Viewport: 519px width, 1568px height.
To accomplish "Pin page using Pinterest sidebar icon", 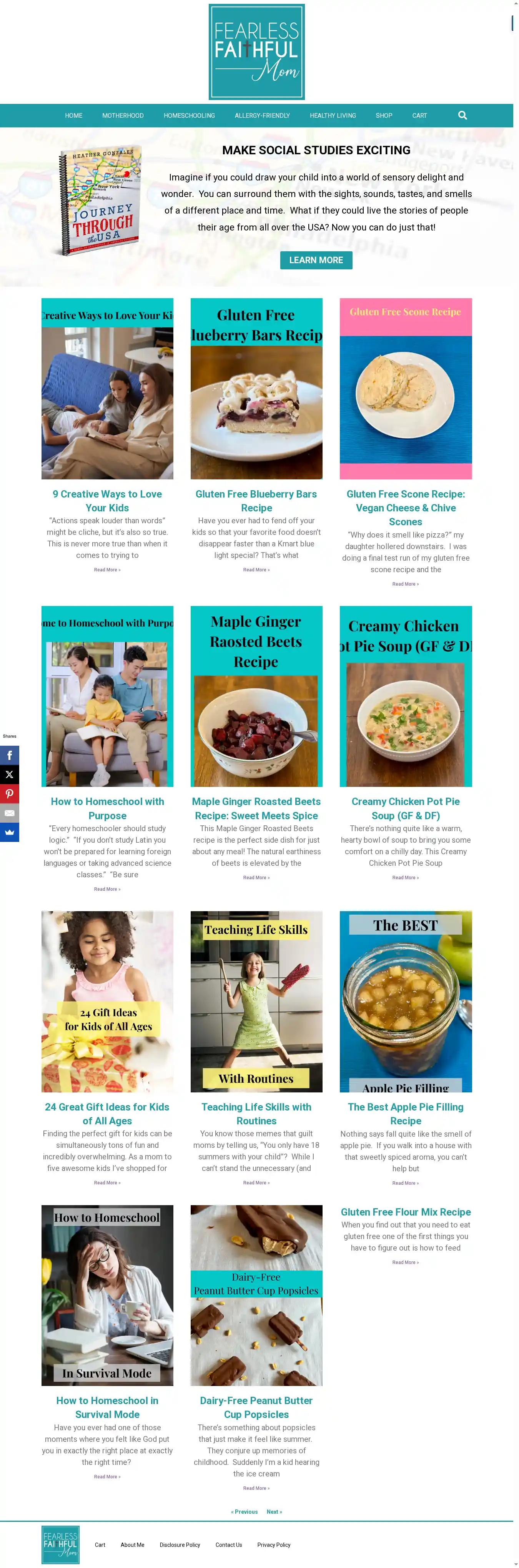I will [x=10, y=794].
